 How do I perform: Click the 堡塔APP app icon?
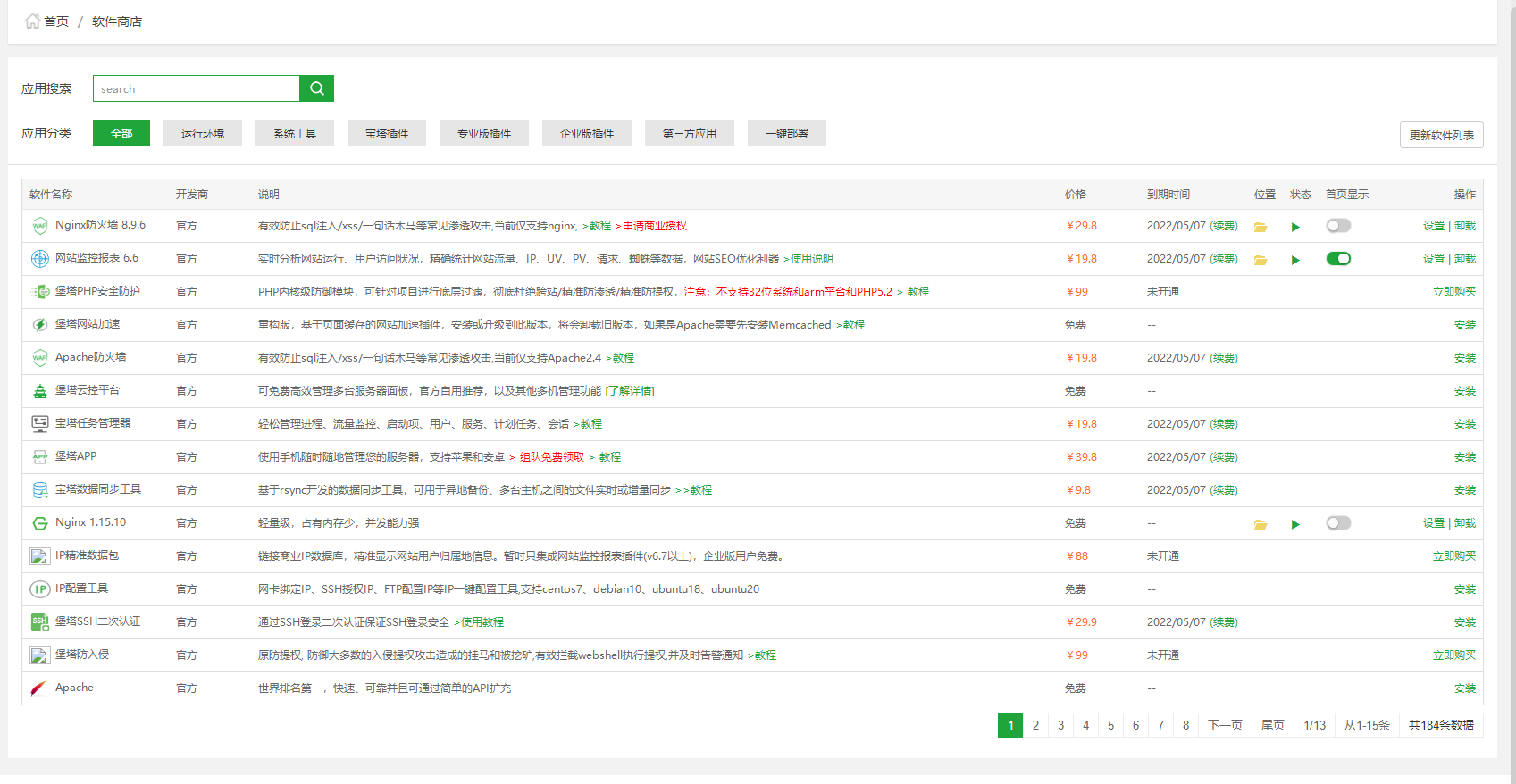pyautogui.click(x=40, y=457)
